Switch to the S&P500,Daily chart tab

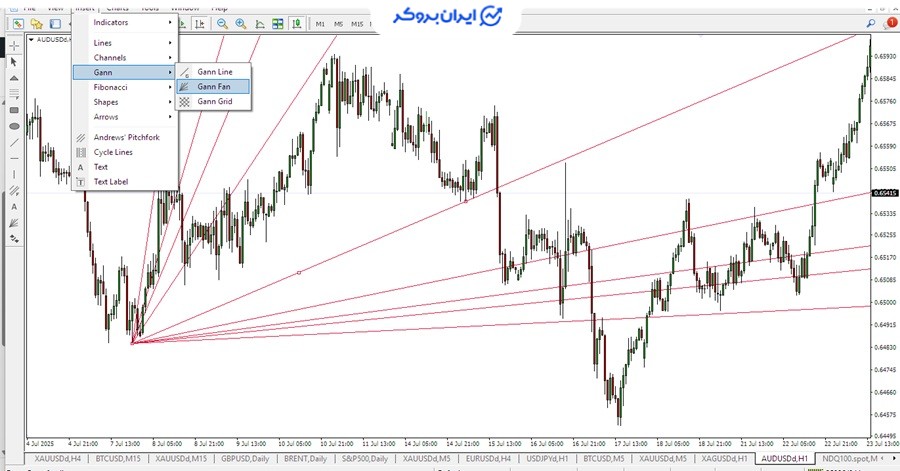365,459
